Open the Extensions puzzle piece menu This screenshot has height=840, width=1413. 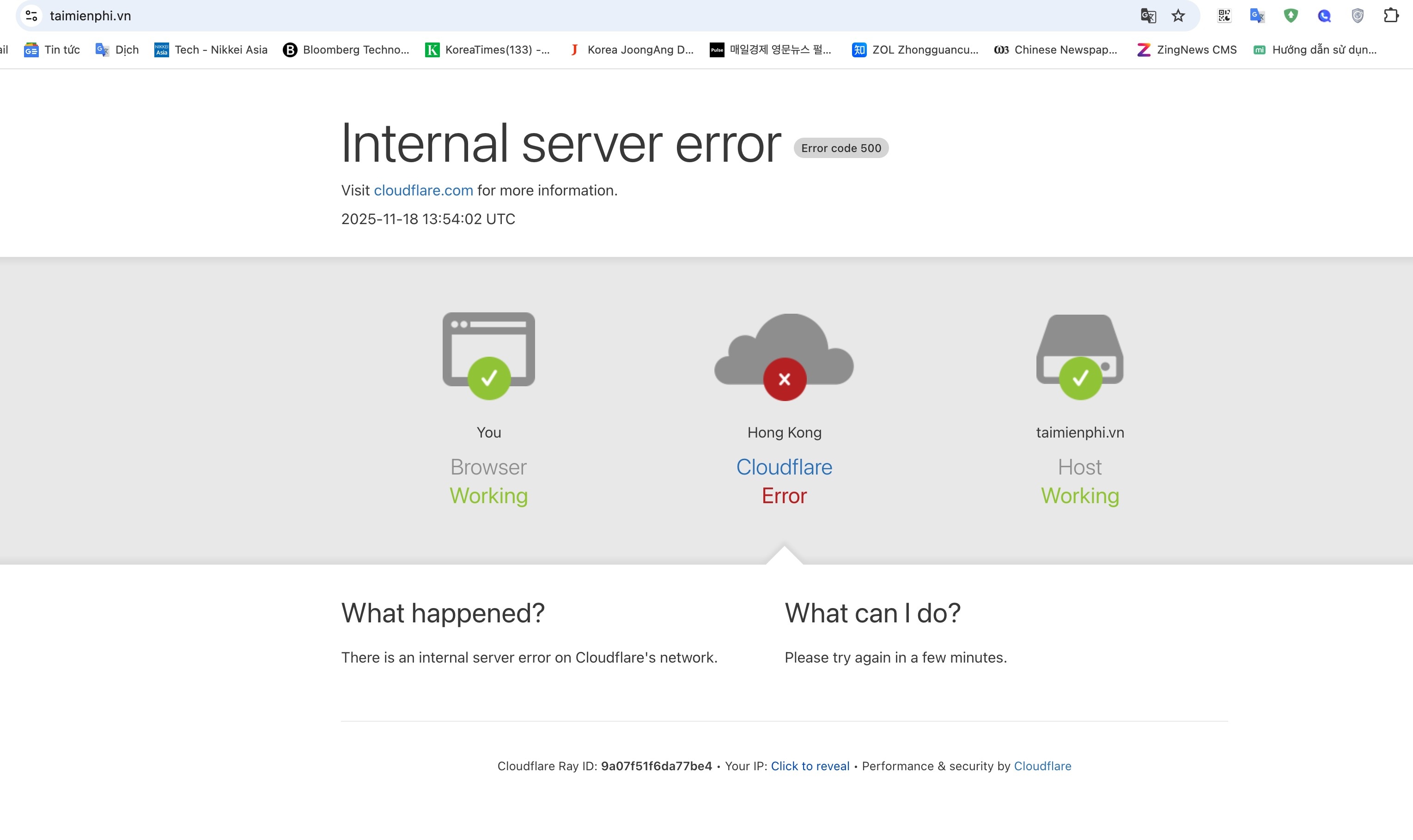(1391, 16)
